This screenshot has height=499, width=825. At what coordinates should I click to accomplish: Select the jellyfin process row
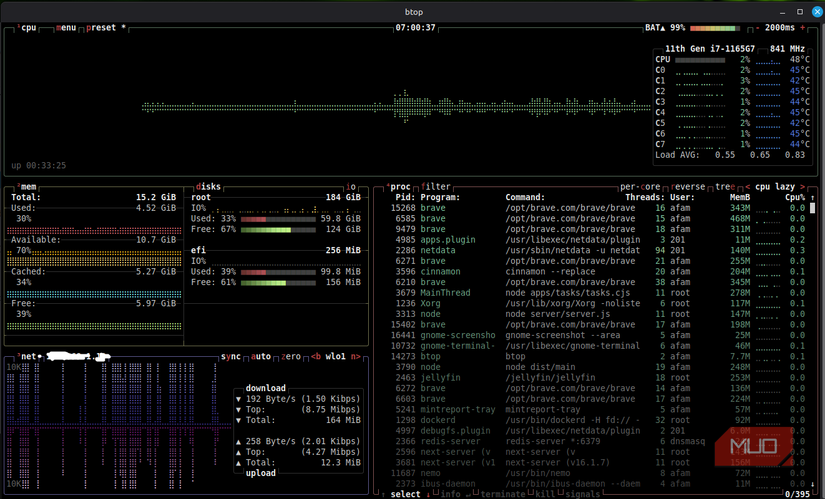597,377
